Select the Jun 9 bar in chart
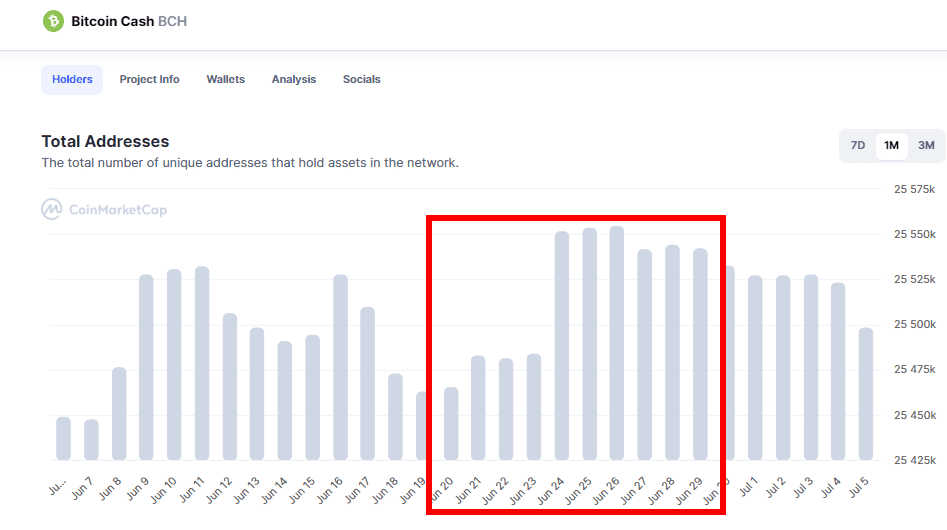 pyautogui.click(x=146, y=367)
